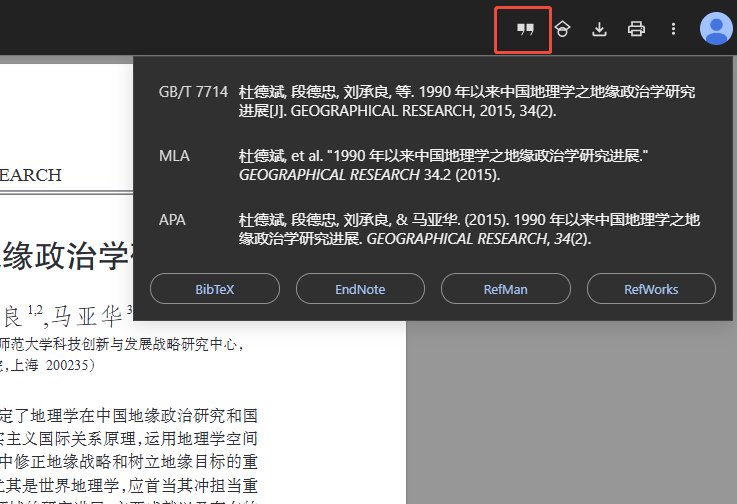Click the author name 马亚华 in PDF

(86, 316)
